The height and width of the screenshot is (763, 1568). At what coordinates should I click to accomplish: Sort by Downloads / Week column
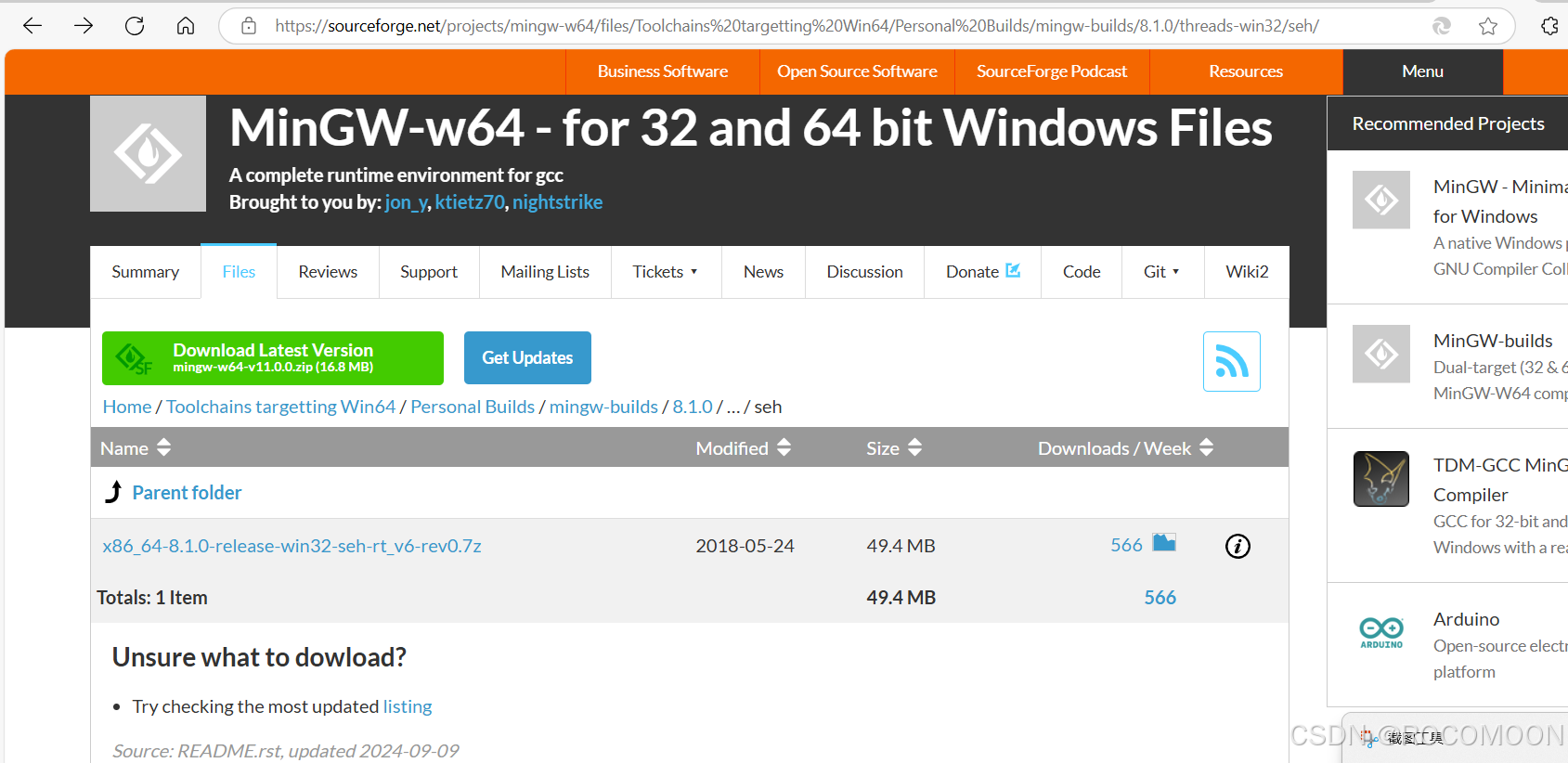tap(1125, 447)
